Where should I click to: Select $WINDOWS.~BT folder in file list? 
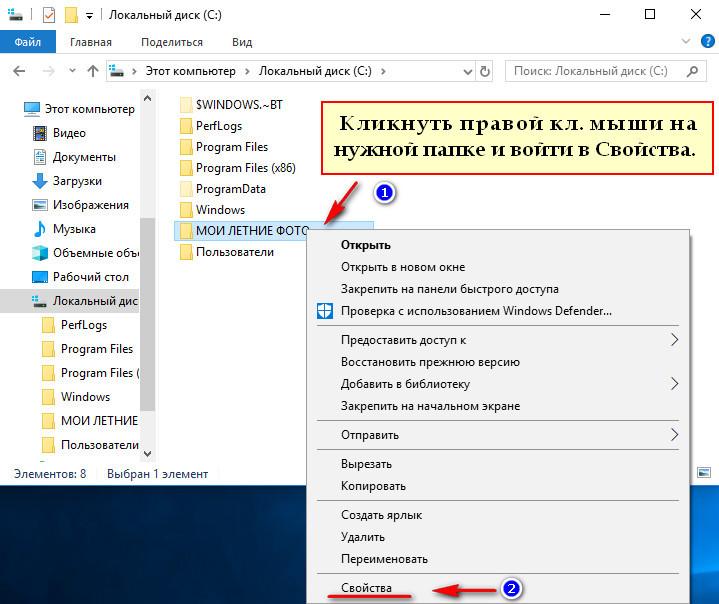click(232, 105)
